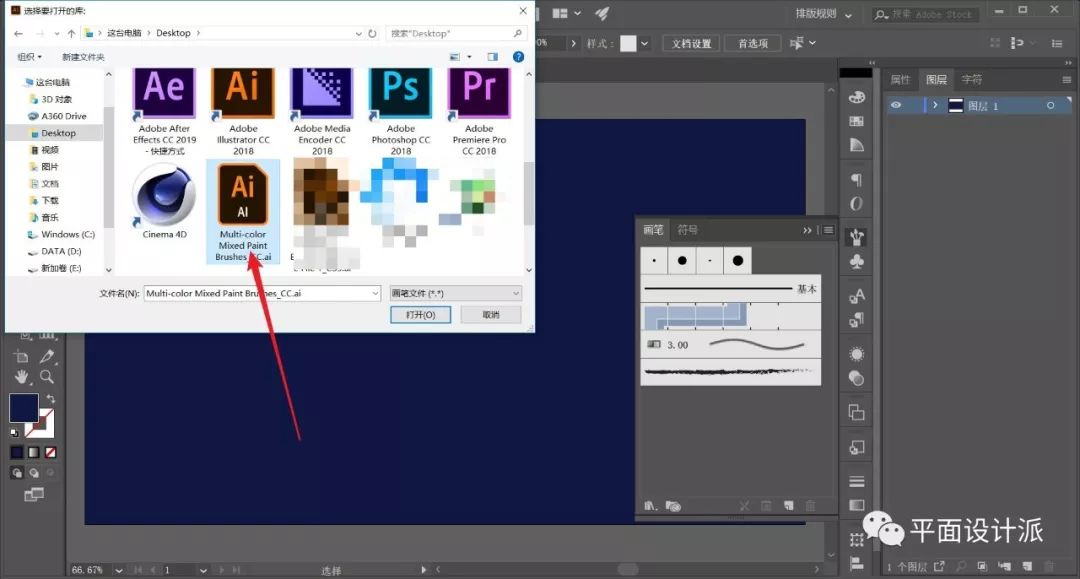Screen dimensions: 1080x579
Task: Cancel the dialog with 取消
Action: (491, 315)
